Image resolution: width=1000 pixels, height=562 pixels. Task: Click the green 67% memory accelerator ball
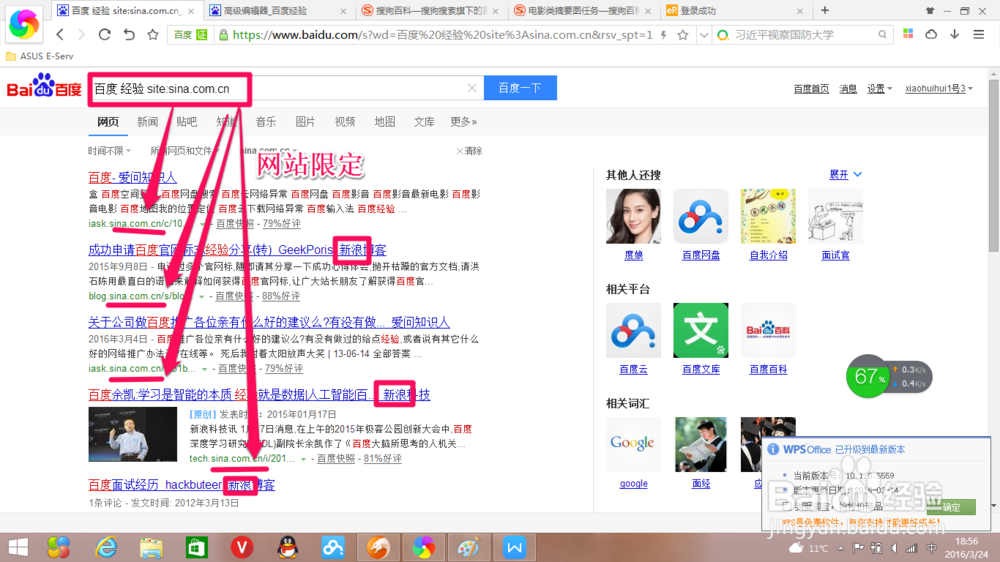pyautogui.click(x=867, y=376)
